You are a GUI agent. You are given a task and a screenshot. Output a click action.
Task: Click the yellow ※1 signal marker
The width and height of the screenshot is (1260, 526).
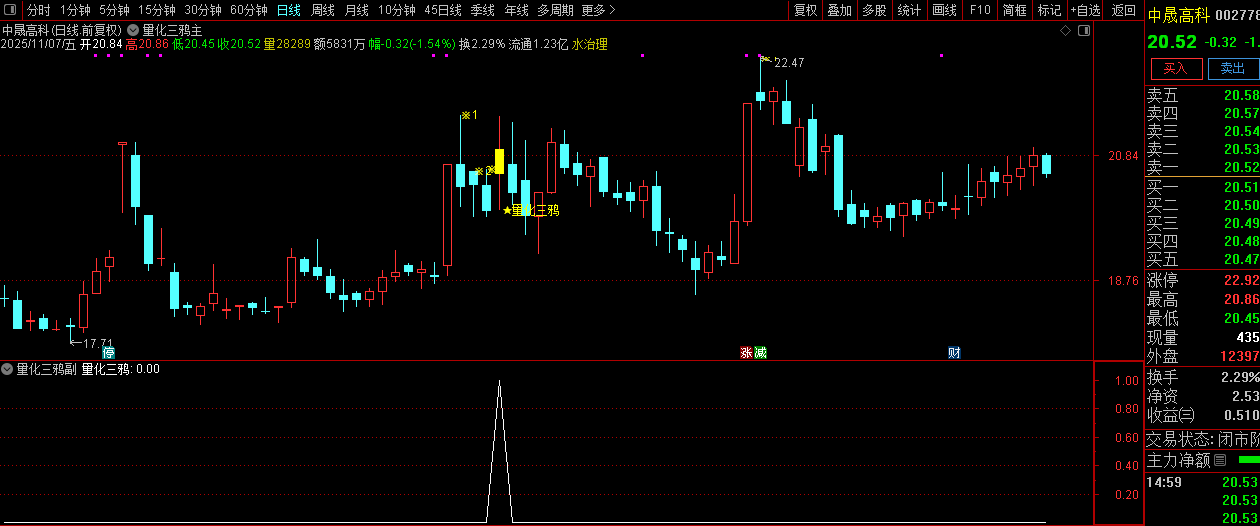[469, 115]
